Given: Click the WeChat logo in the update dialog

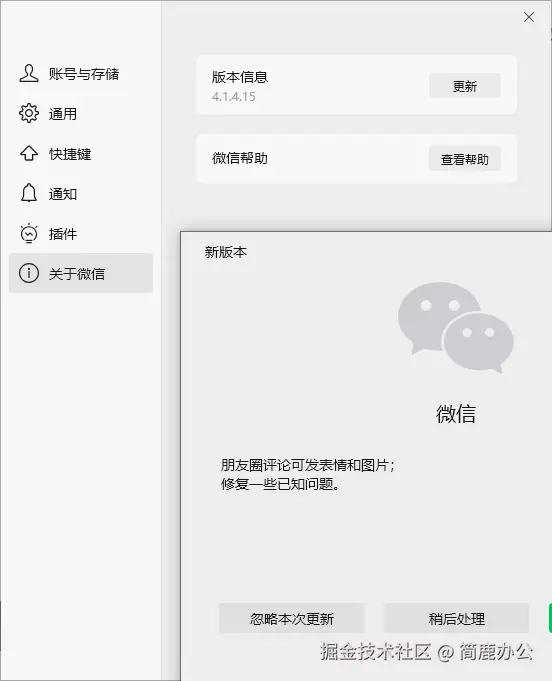Looking at the screenshot, I should tap(456, 327).
